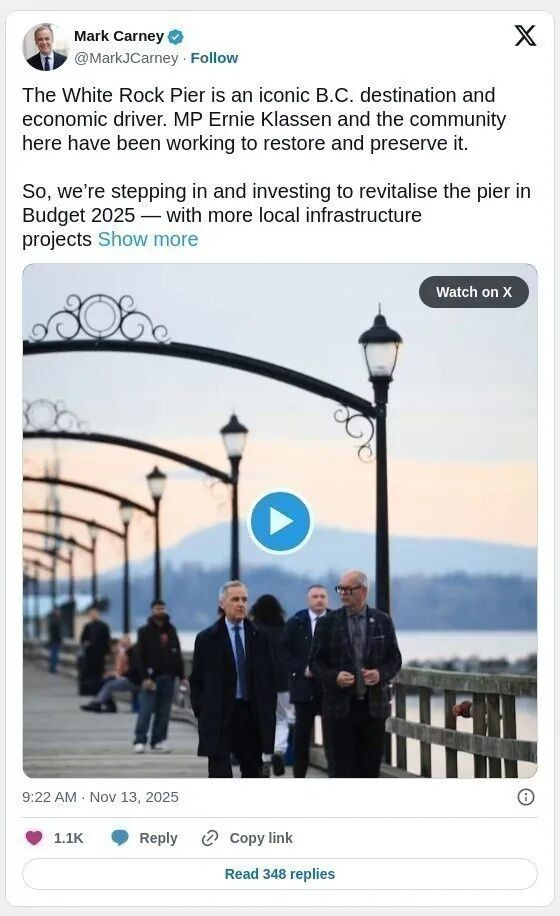Viewport: 560px width, 916px height.
Task: Follow the @MarkJCarney account
Action: 214,58
